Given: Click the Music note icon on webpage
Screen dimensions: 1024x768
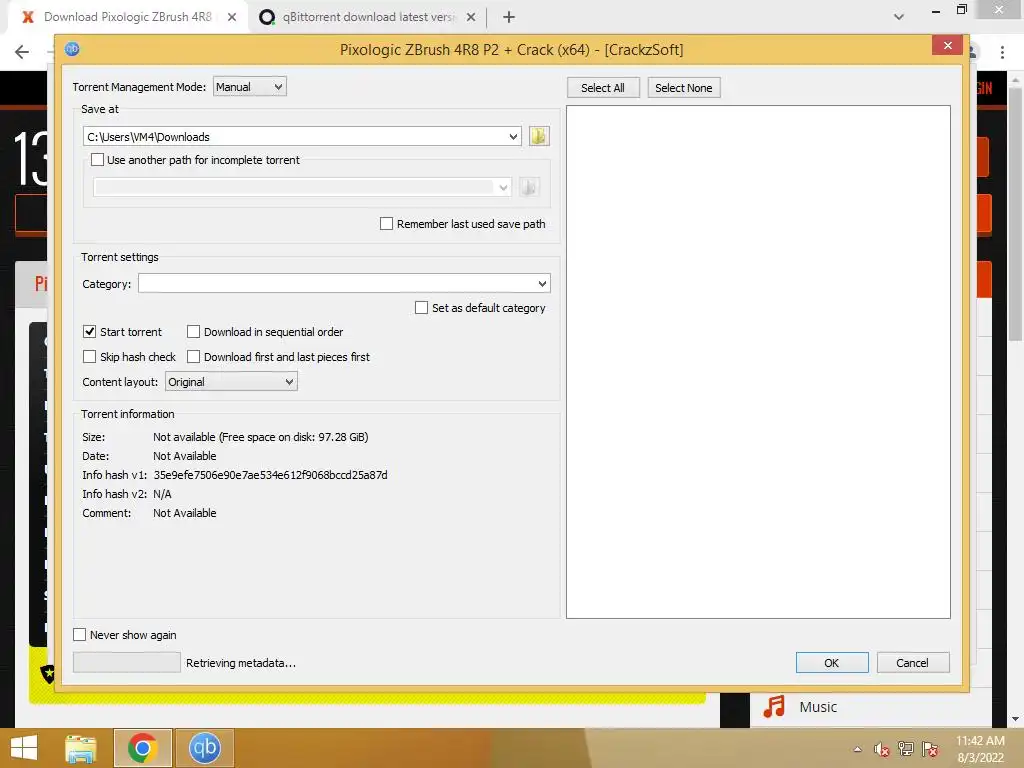Looking at the screenshot, I should [774, 707].
